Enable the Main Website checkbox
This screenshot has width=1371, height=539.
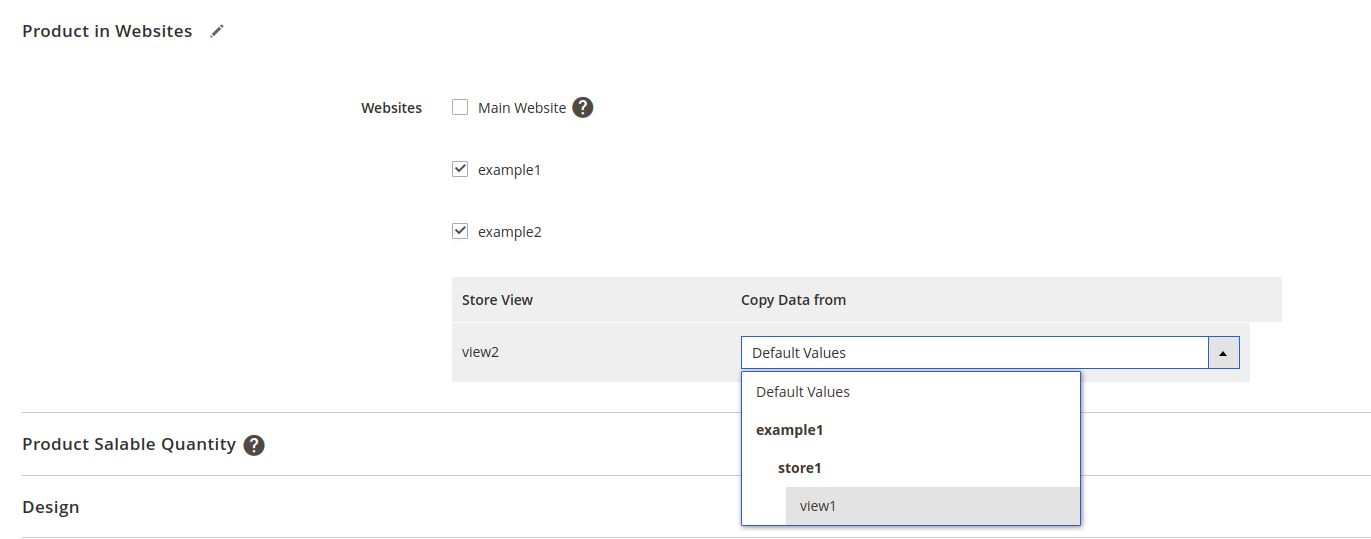point(460,108)
